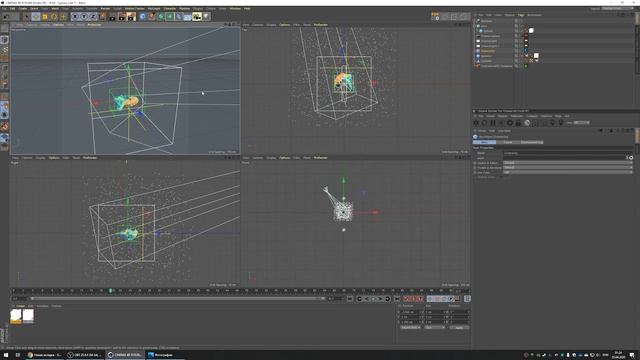Open the Window menu
The height and width of the screenshot is (360, 640).
[235, 9]
